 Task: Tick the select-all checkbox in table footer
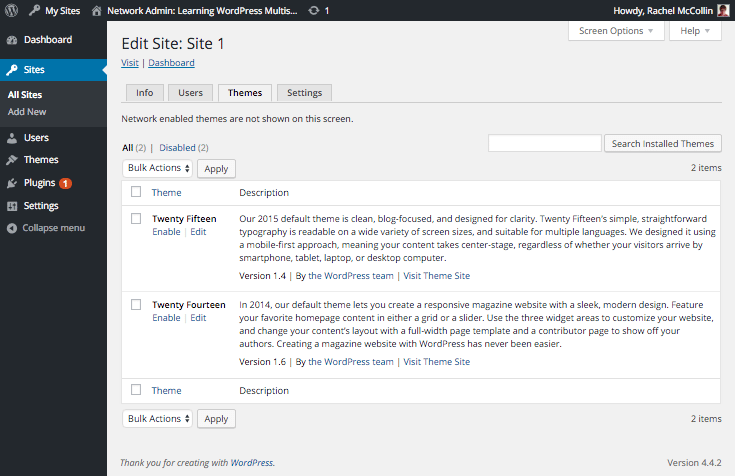[x=136, y=389]
